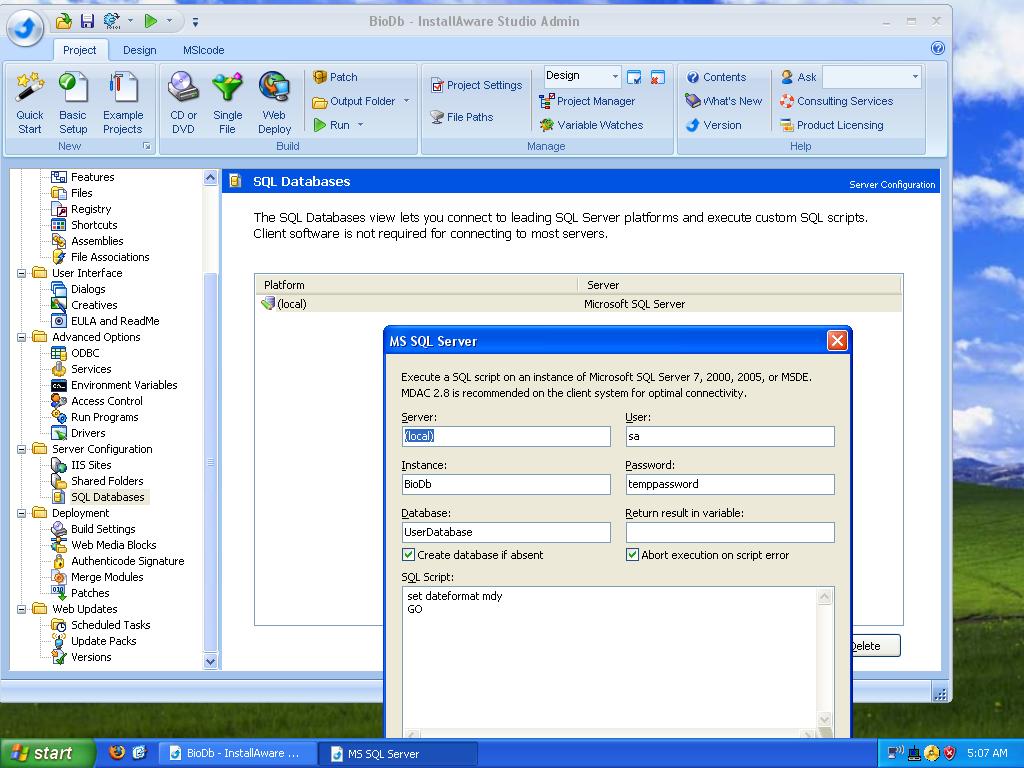Open the Design view dropdown

point(615,76)
